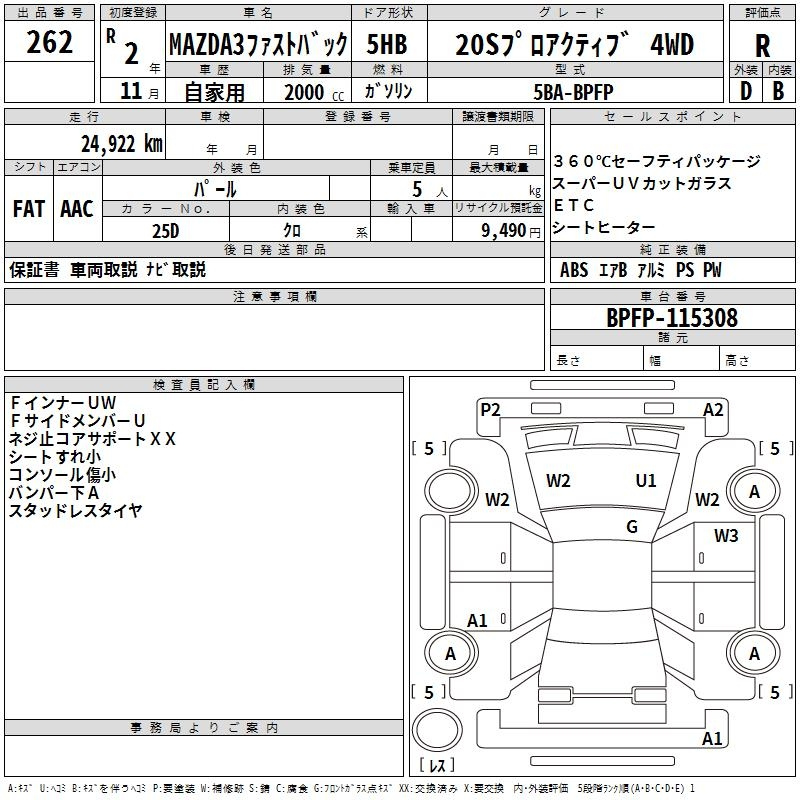Viewport: 800px width, 800px height.
Task: Click the FAT shift type cell
Action: (x=28, y=208)
